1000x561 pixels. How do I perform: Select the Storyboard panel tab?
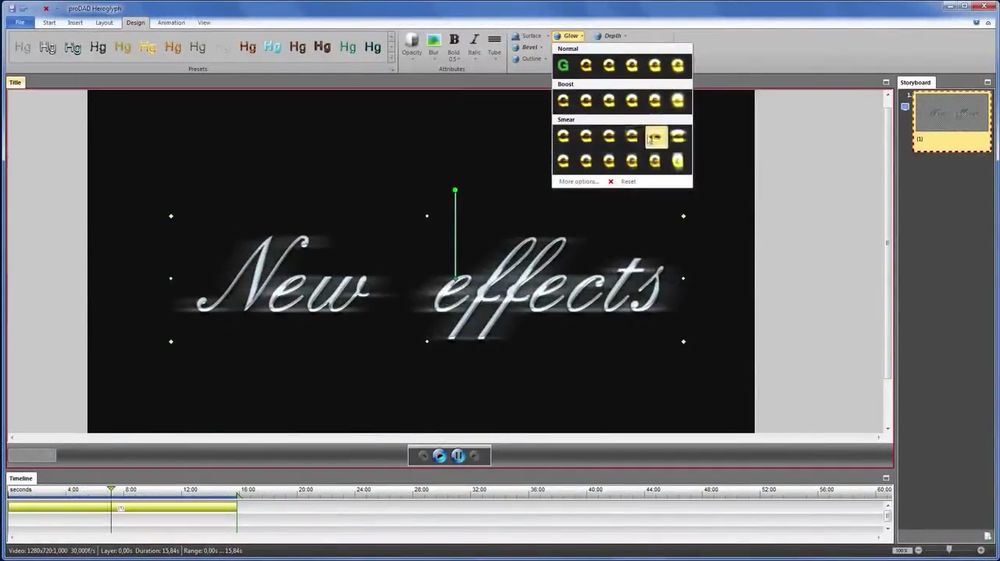point(916,82)
